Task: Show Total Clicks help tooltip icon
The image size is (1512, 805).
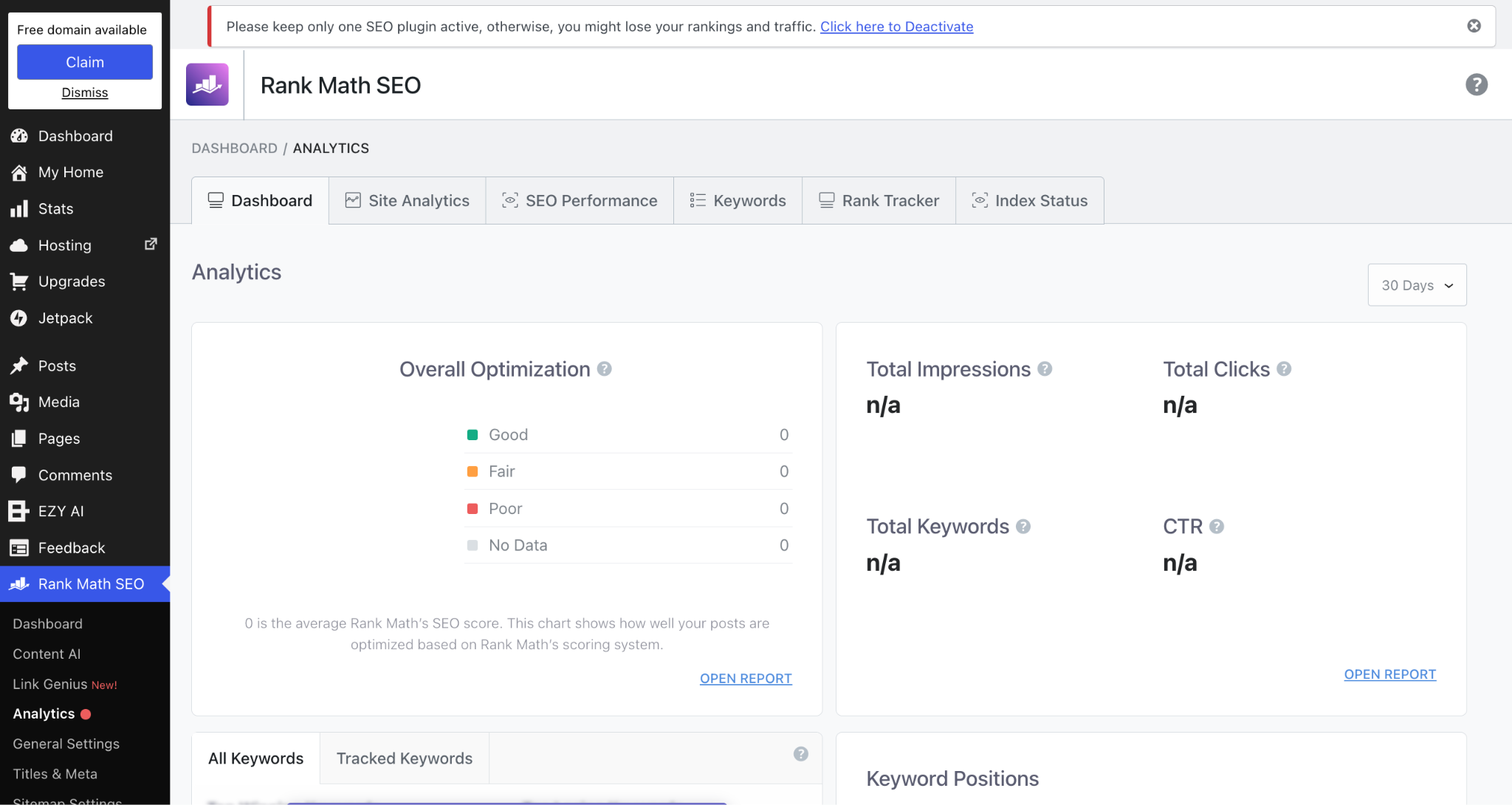Action: tap(1284, 369)
